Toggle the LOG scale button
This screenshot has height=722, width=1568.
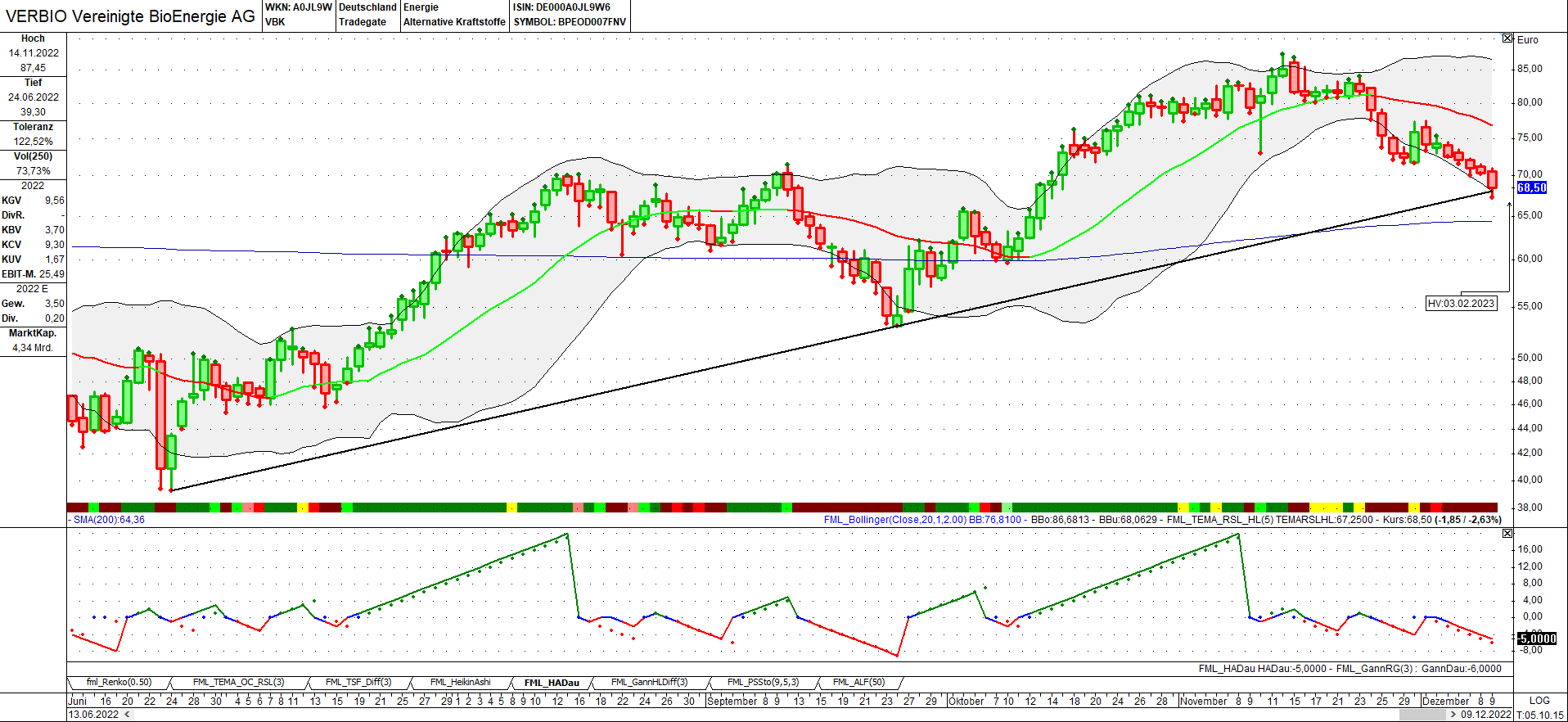[x=1539, y=701]
